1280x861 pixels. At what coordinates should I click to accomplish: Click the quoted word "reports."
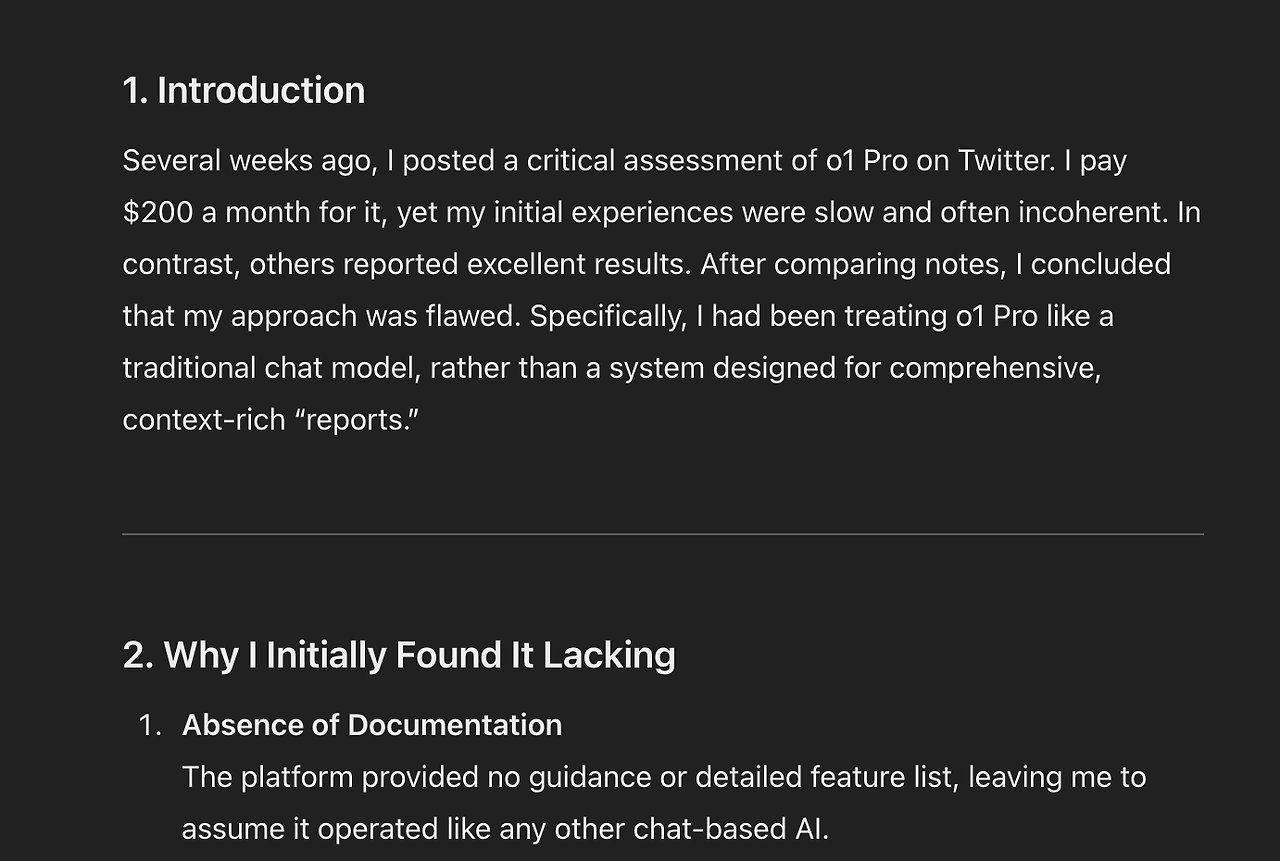[361, 420]
